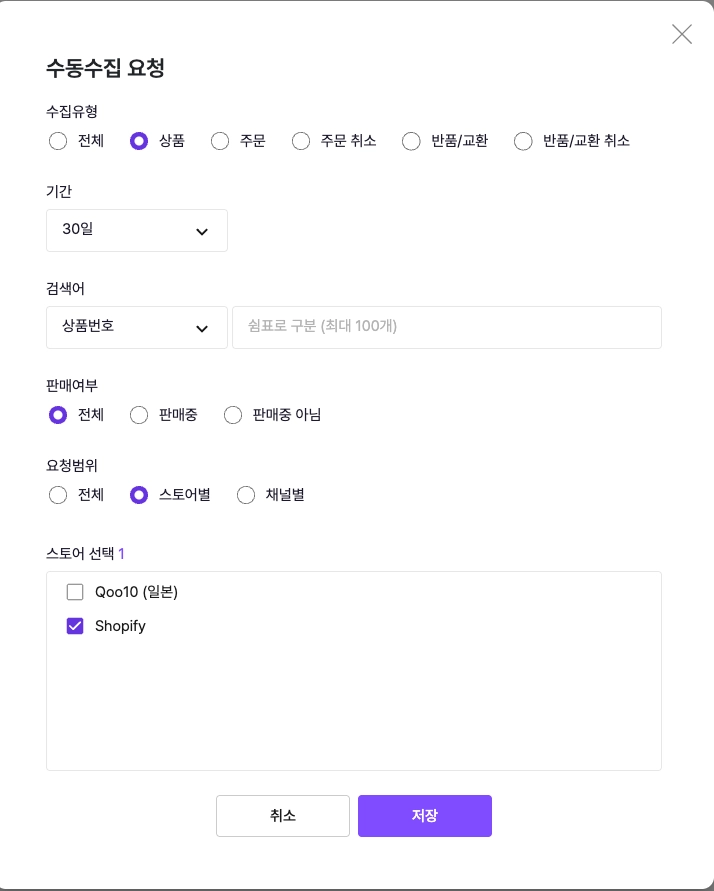
Task: Close the 수동수집 요청 dialog with X
Action: tap(682, 34)
